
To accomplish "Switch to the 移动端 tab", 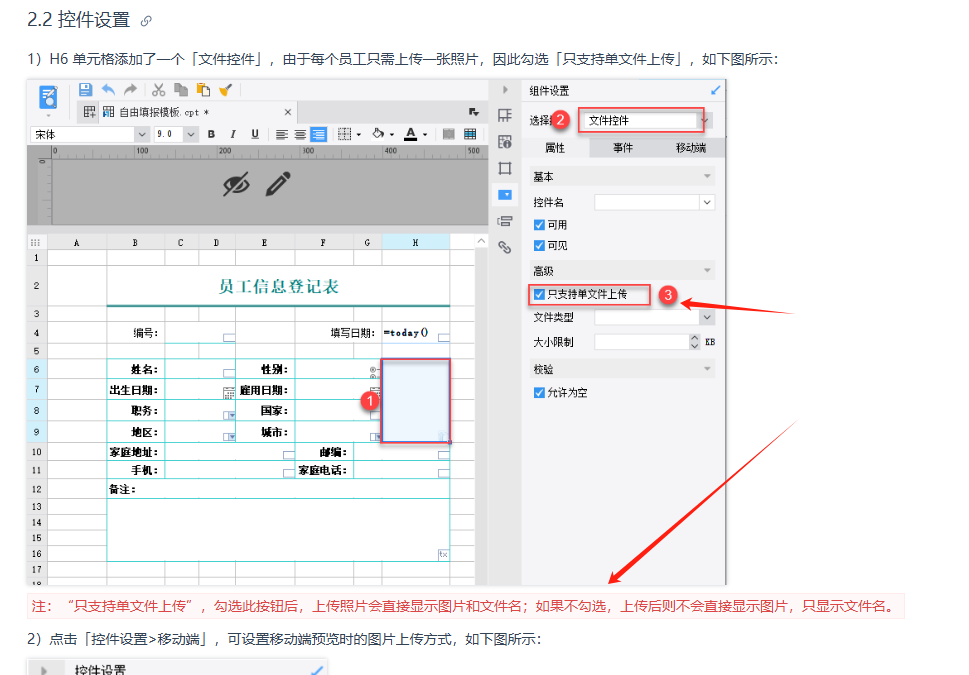I will pos(690,148).
